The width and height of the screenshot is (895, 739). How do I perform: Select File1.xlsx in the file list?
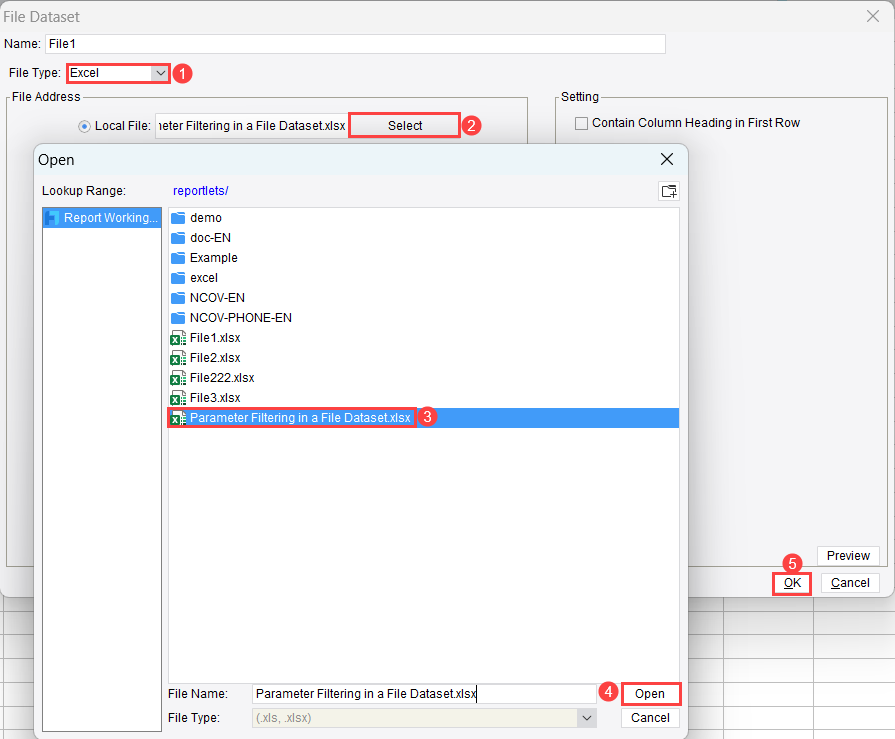coord(424,337)
